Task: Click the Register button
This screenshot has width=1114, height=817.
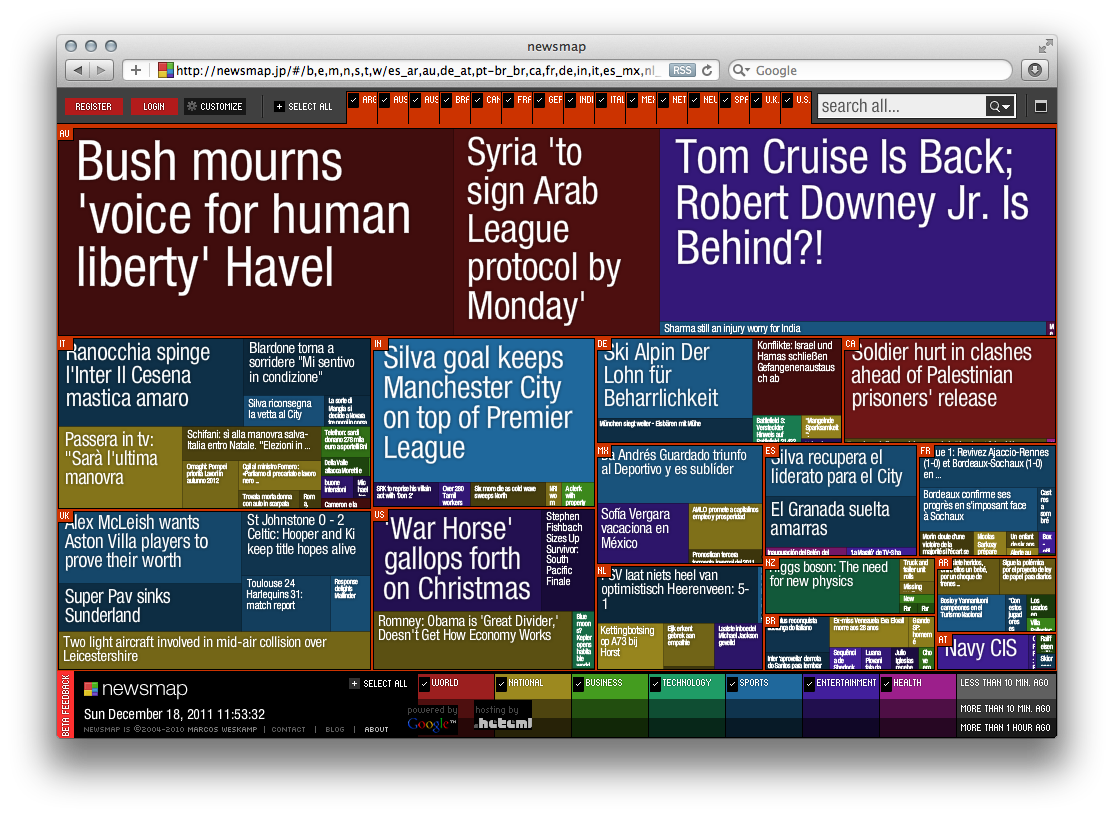Action: (x=93, y=106)
